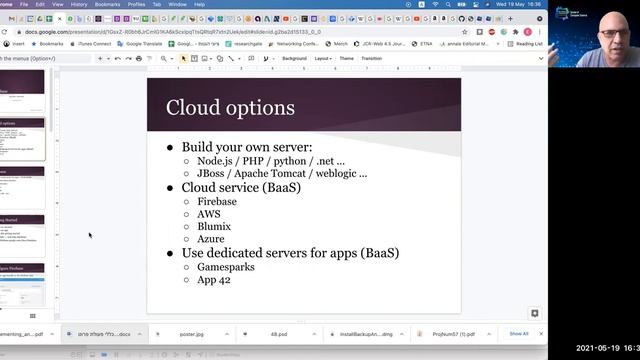Select the Cloud options slide thumbnail

coord(22,139)
